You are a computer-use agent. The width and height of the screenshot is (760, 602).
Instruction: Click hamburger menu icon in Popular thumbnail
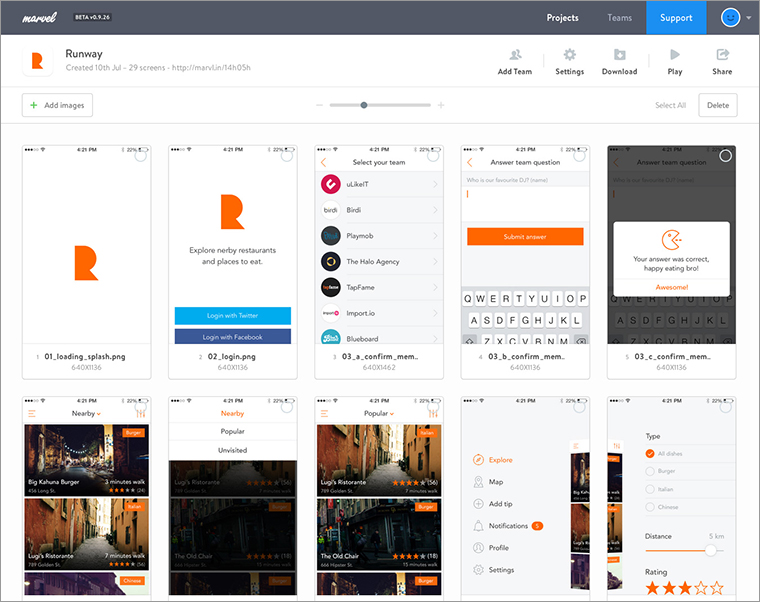[x=324, y=413]
